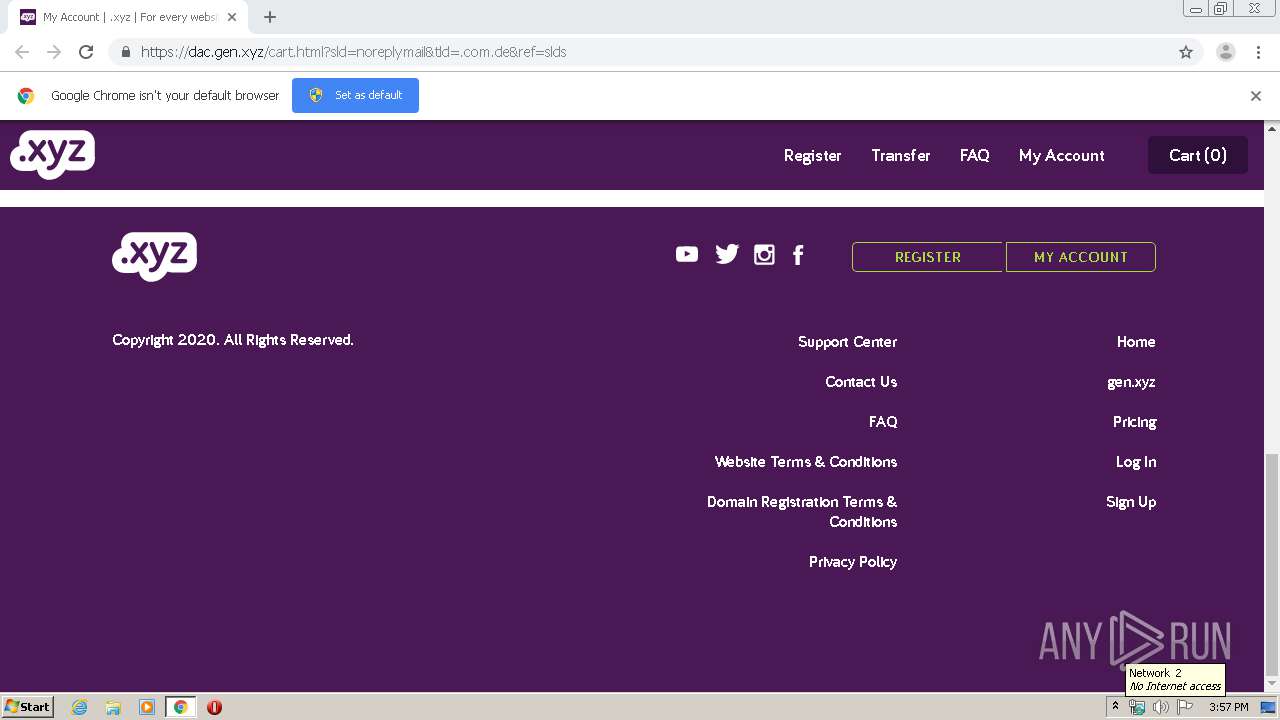Open the Windows Start menu

coord(27,707)
